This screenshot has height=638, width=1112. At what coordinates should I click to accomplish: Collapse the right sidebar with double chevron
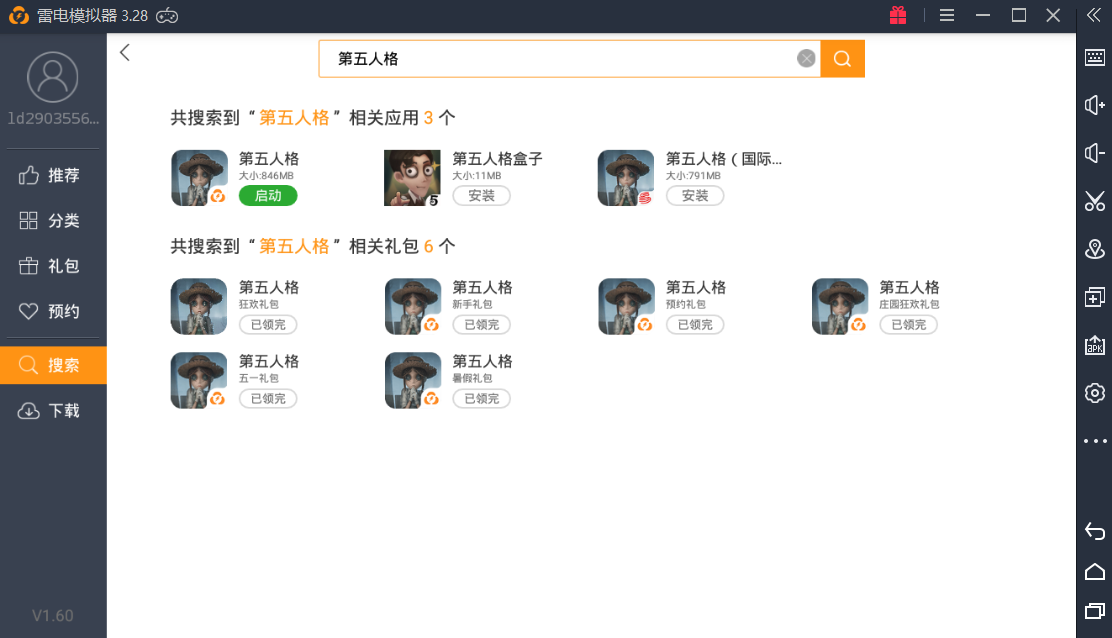click(x=1094, y=15)
